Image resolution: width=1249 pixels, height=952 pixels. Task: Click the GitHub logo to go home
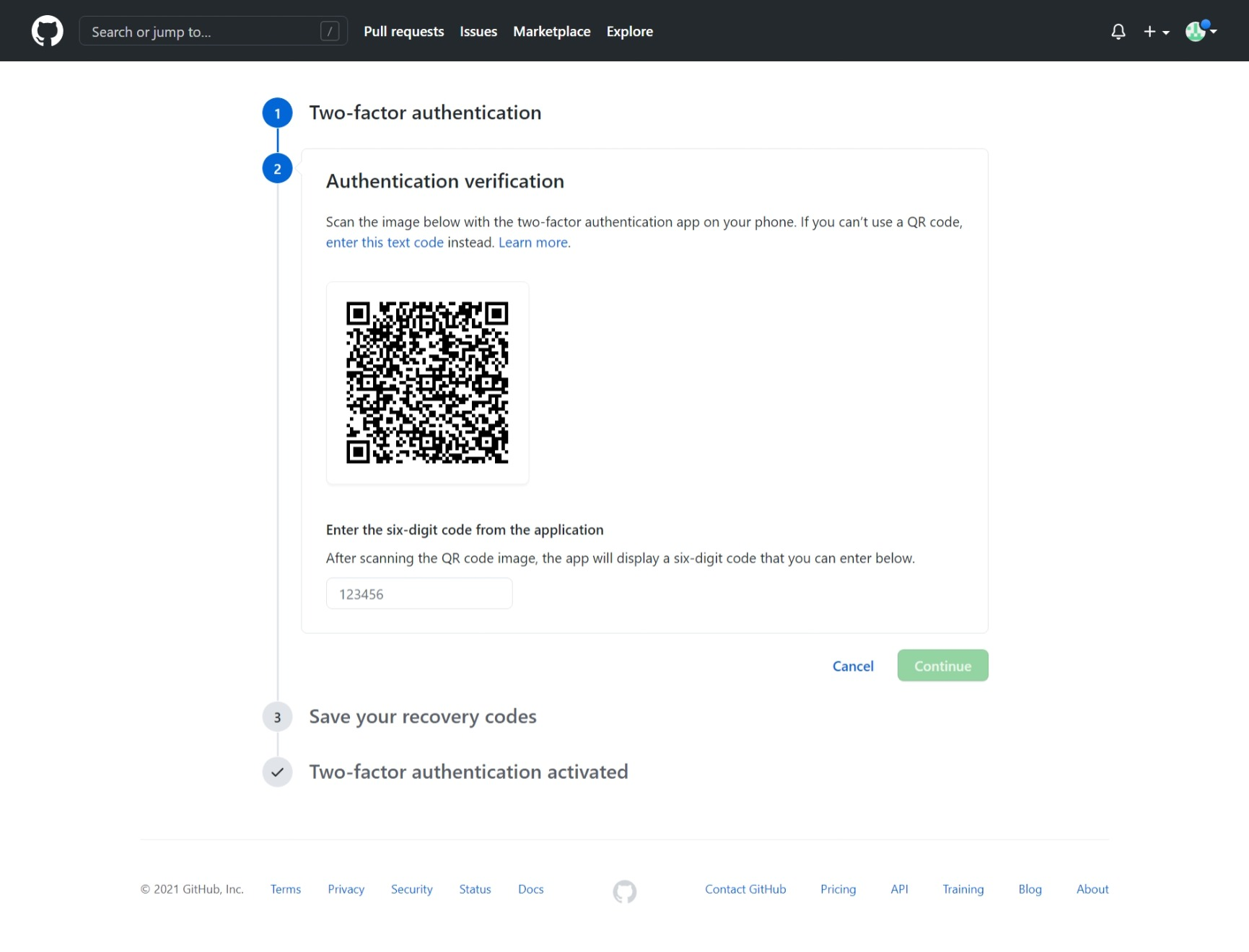click(x=47, y=30)
